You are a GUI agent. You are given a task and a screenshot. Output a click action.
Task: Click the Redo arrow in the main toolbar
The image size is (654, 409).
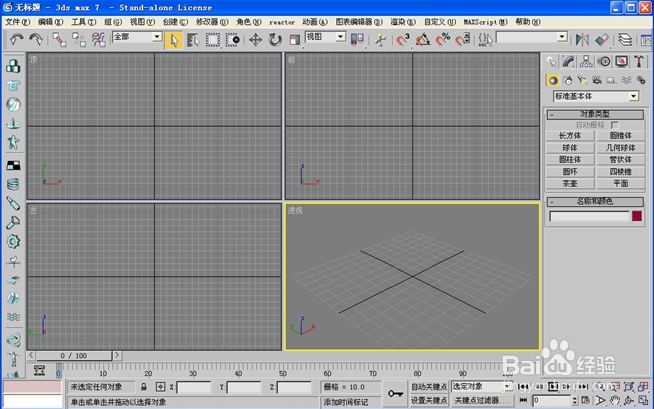36,40
